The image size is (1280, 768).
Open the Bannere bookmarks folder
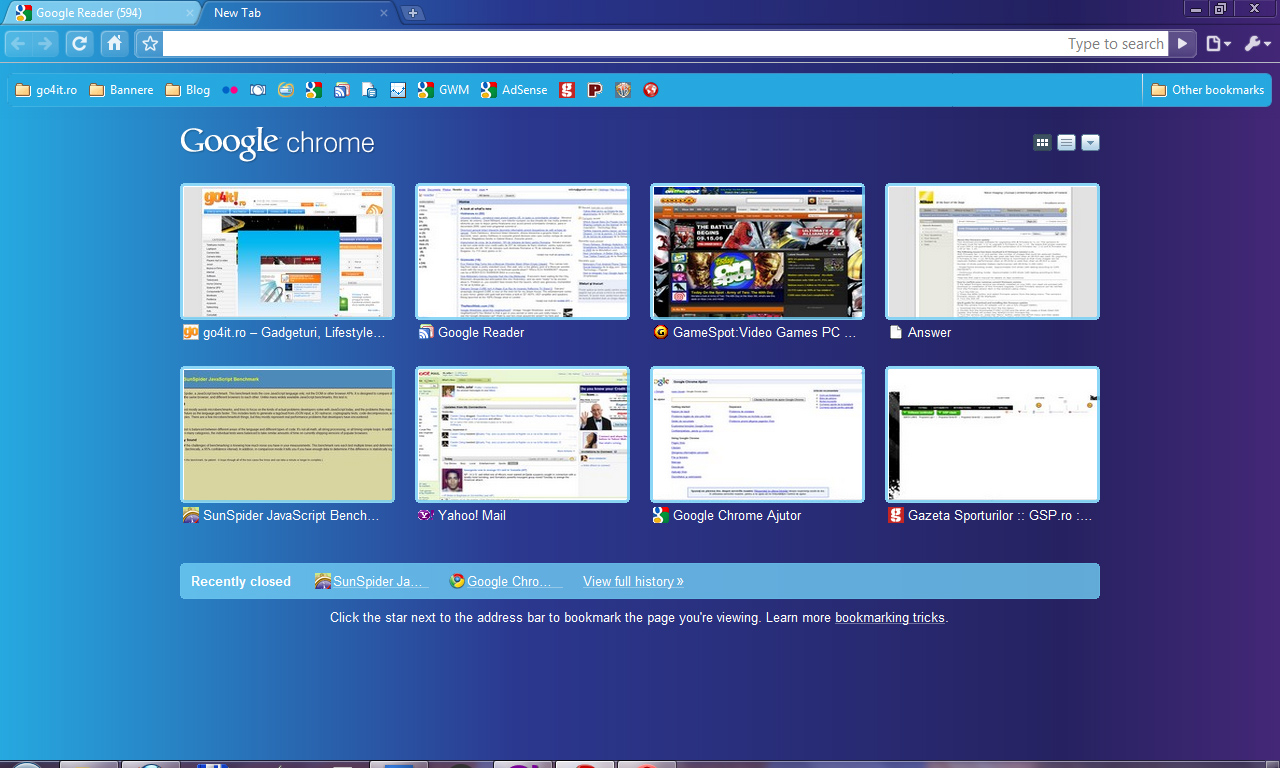coord(121,90)
